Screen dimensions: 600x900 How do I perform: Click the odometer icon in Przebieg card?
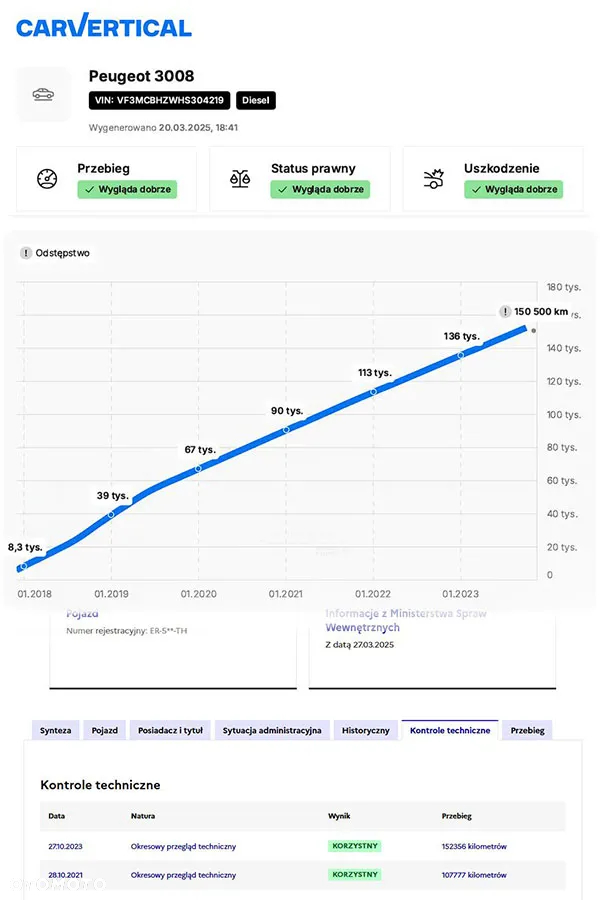47,179
